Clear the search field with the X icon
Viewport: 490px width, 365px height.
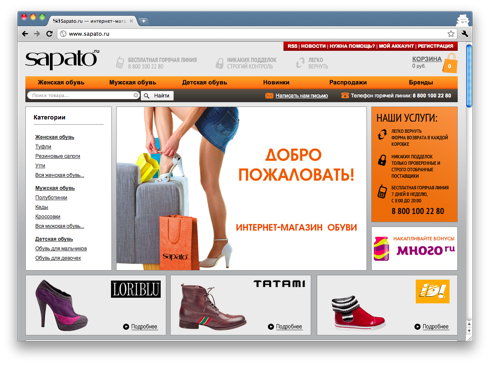pos(135,95)
